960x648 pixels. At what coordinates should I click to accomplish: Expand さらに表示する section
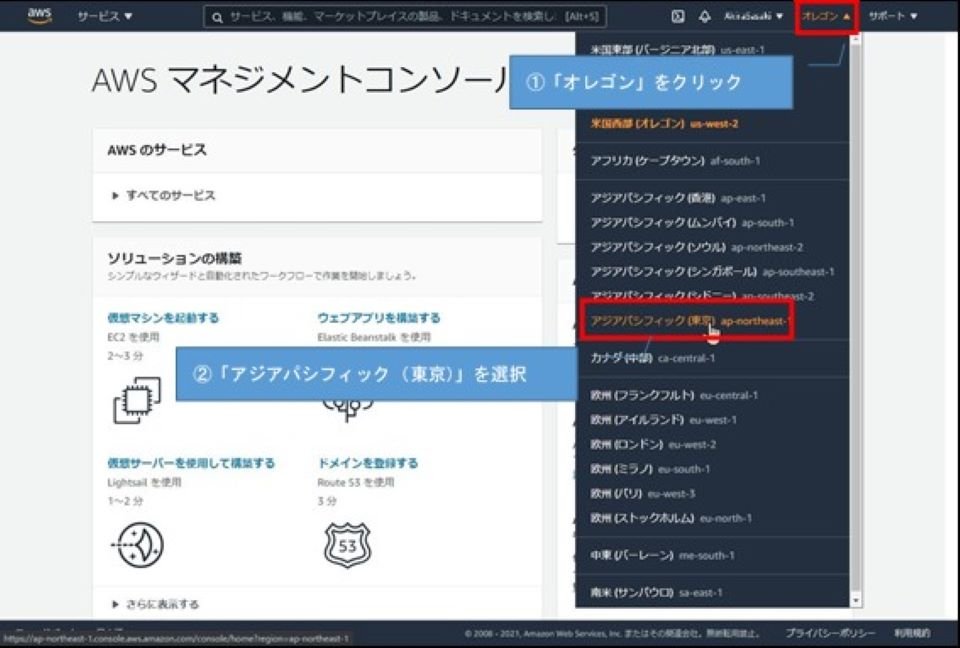[156, 604]
